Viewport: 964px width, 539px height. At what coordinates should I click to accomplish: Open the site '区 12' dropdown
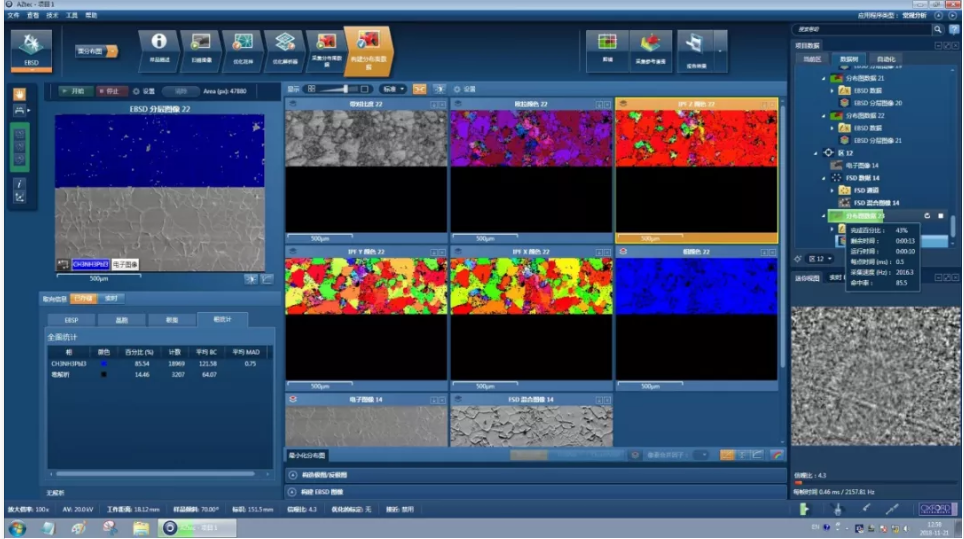[820, 259]
